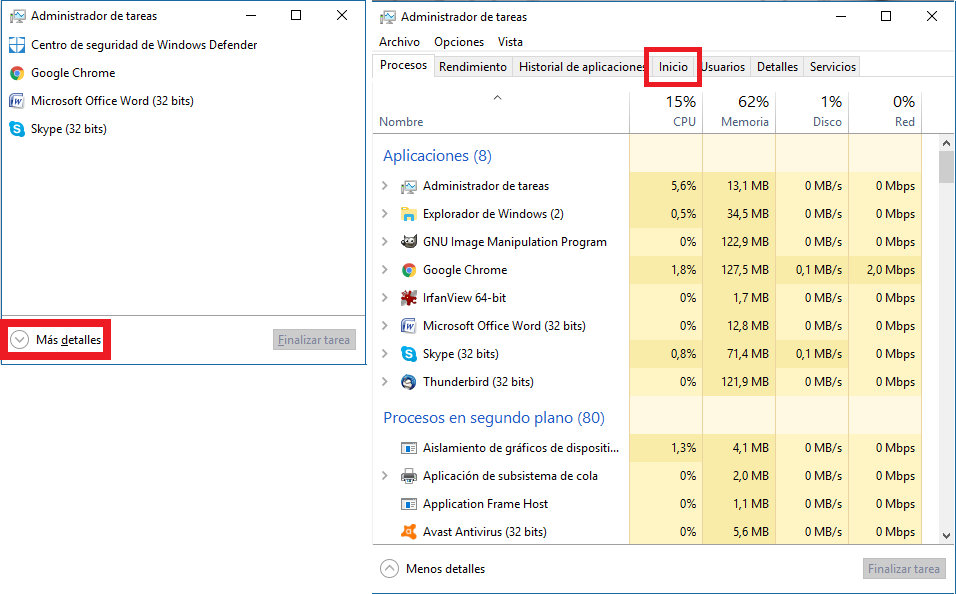956x594 pixels.
Task: Select the Procesos tab
Action: [403, 65]
